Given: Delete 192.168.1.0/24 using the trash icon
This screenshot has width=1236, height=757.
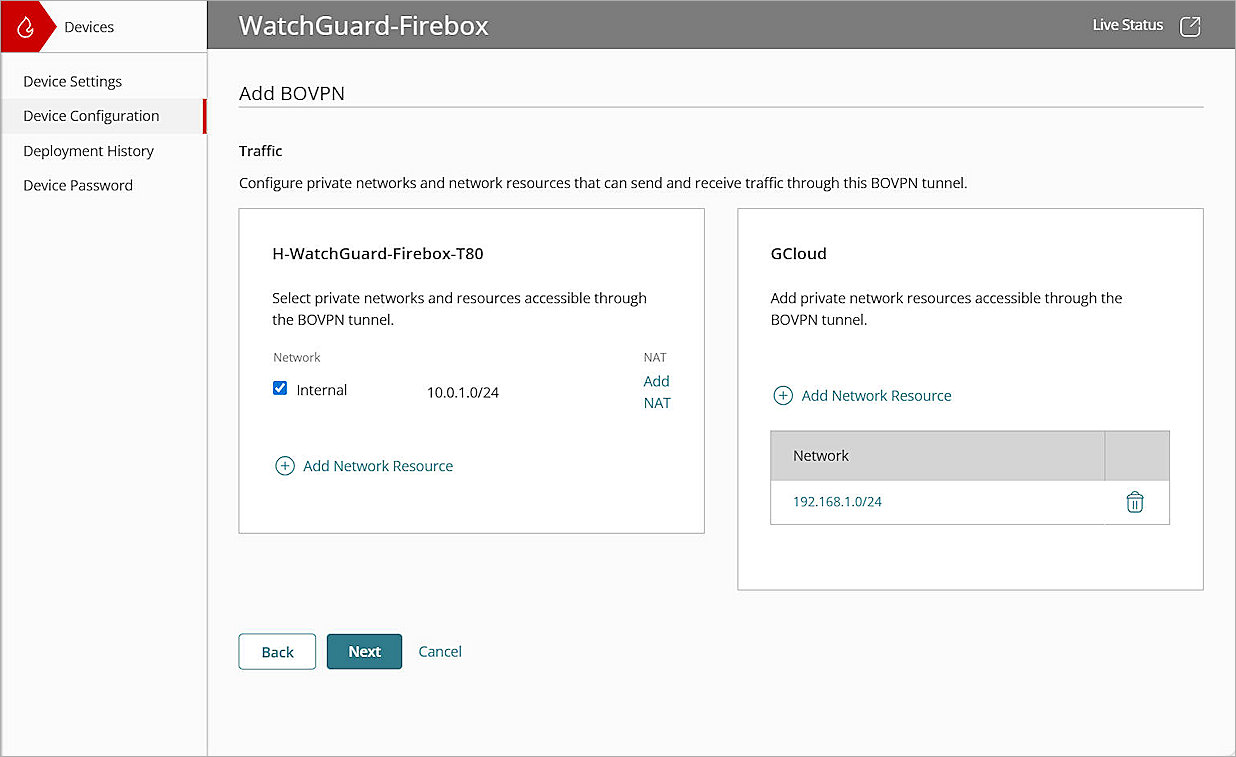Looking at the screenshot, I should coord(1135,502).
